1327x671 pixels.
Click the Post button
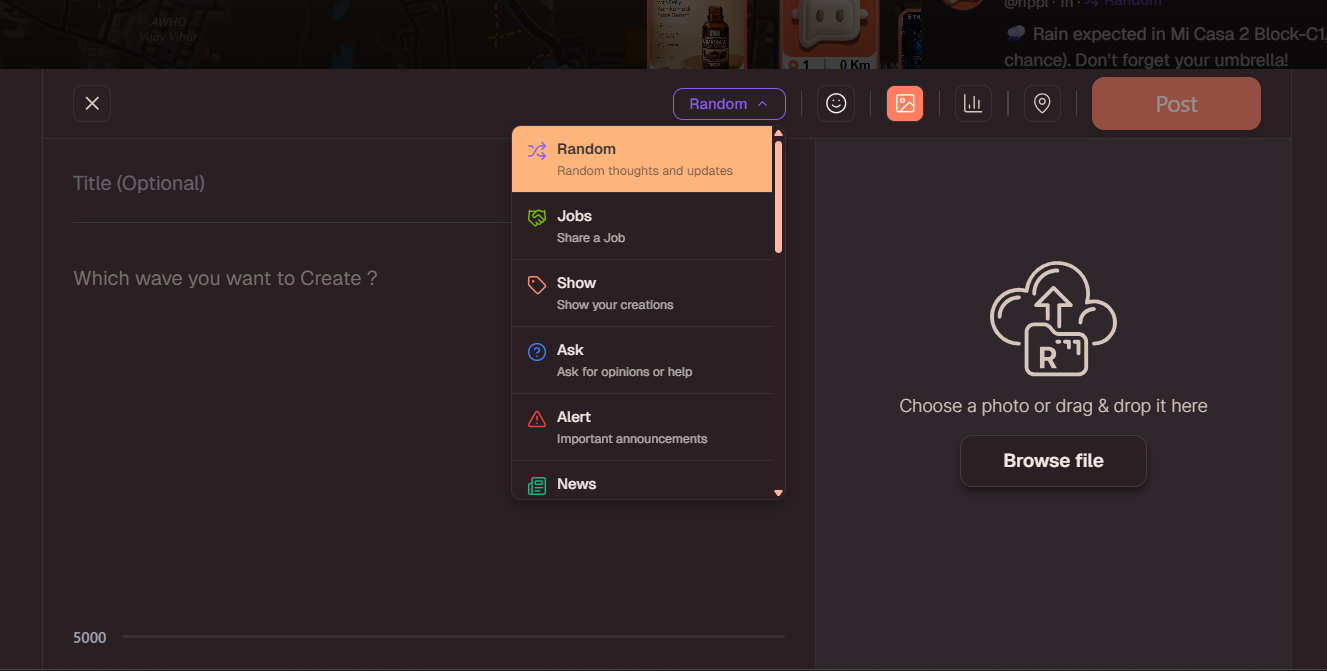(x=1176, y=104)
